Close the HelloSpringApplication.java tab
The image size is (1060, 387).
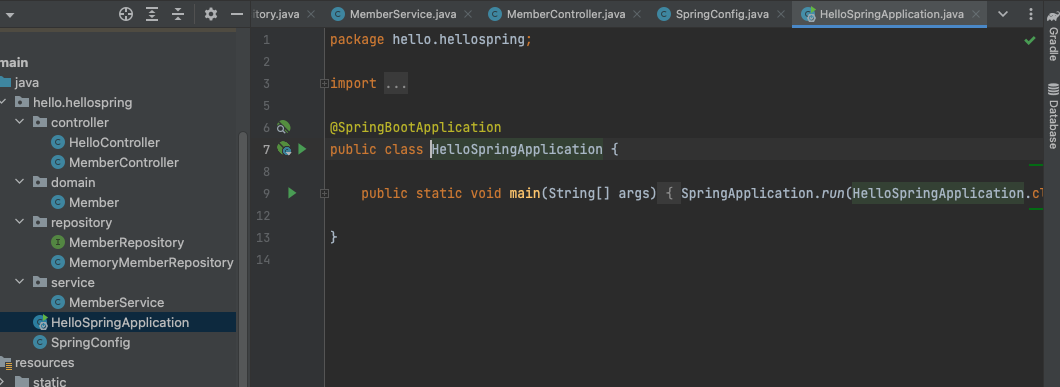pyautogui.click(x=975, y=14)
